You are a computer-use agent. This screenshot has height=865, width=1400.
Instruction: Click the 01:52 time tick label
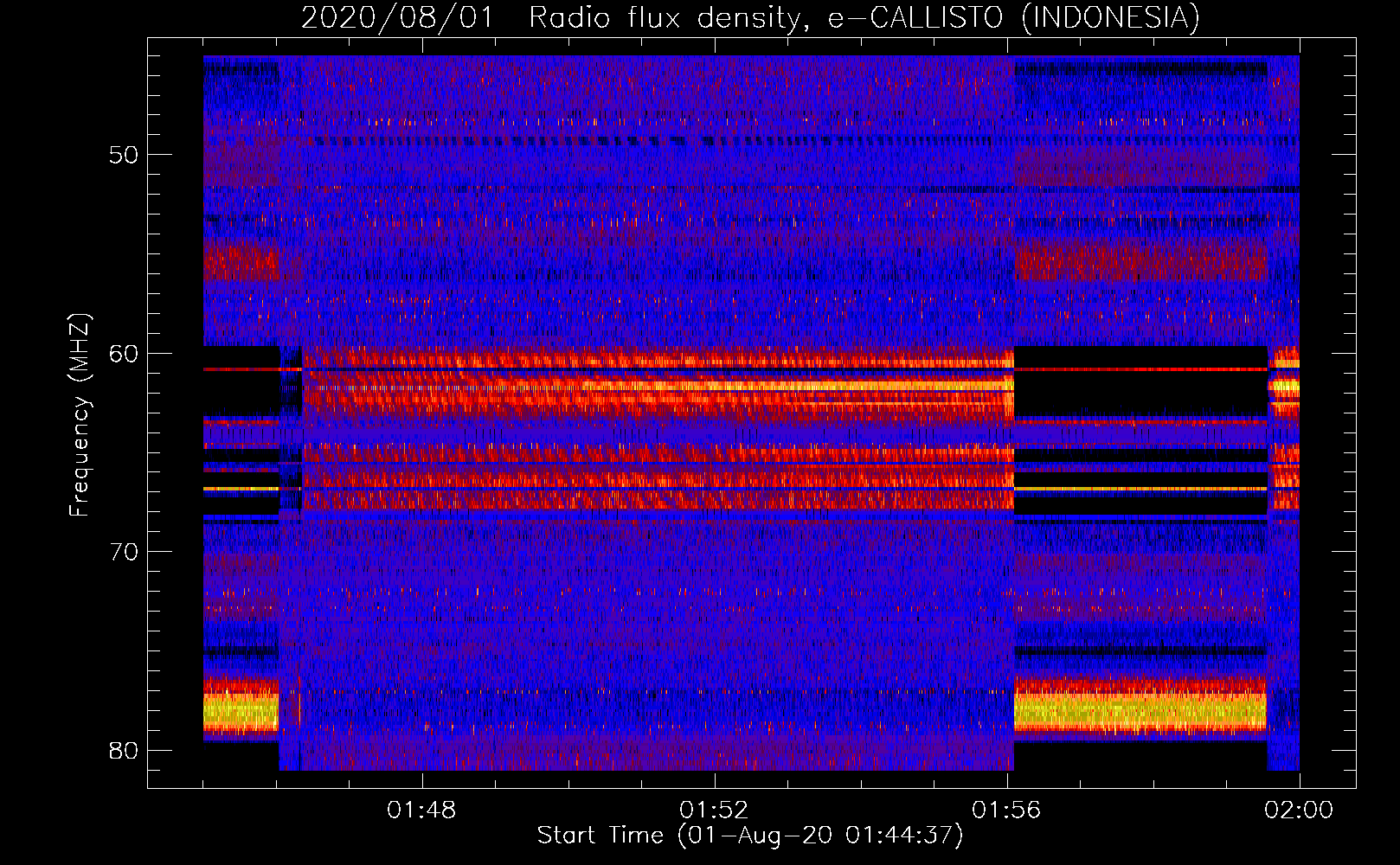point(714,811)
